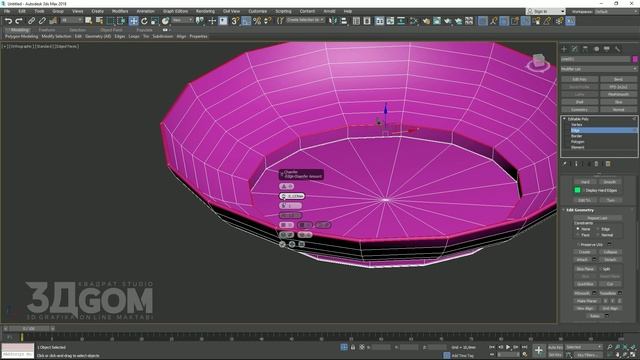Open the reference coordinate system dropdown
640x360 pixels.
[x=182, y=20]
